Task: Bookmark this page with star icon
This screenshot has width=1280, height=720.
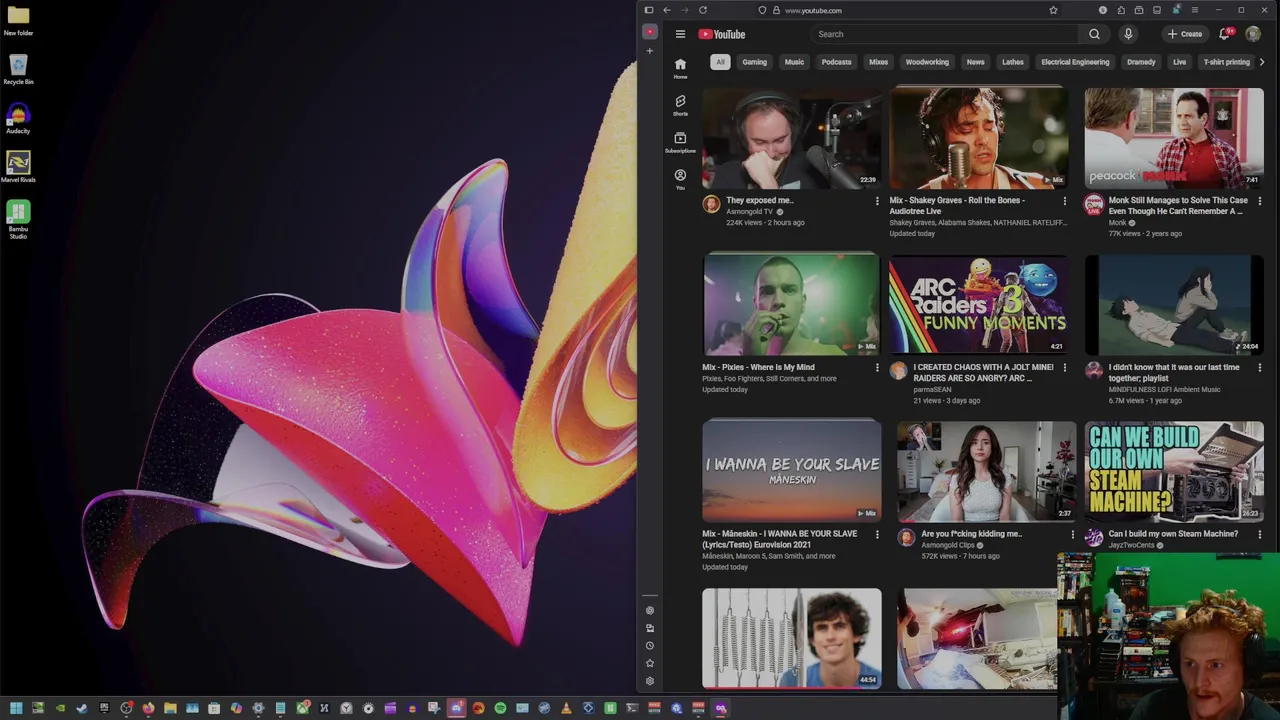Action: coord(1053,10)
